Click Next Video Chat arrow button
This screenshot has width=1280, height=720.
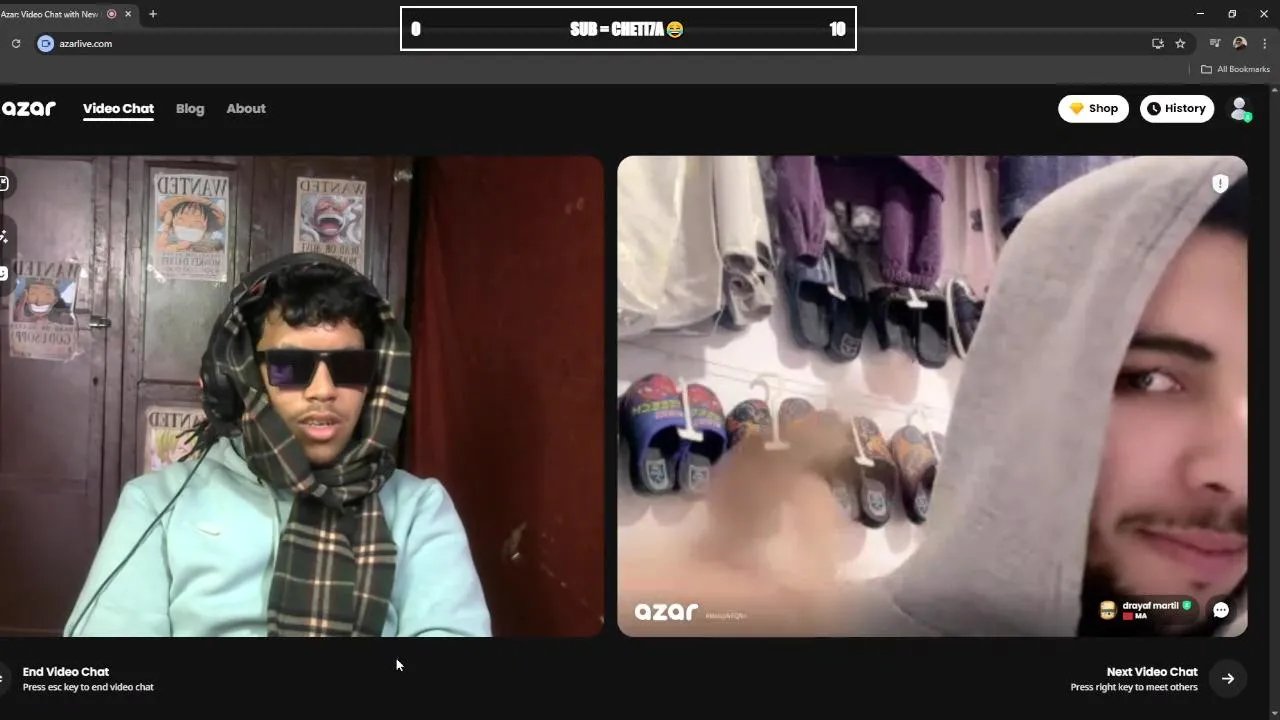tap(1228, 678)
